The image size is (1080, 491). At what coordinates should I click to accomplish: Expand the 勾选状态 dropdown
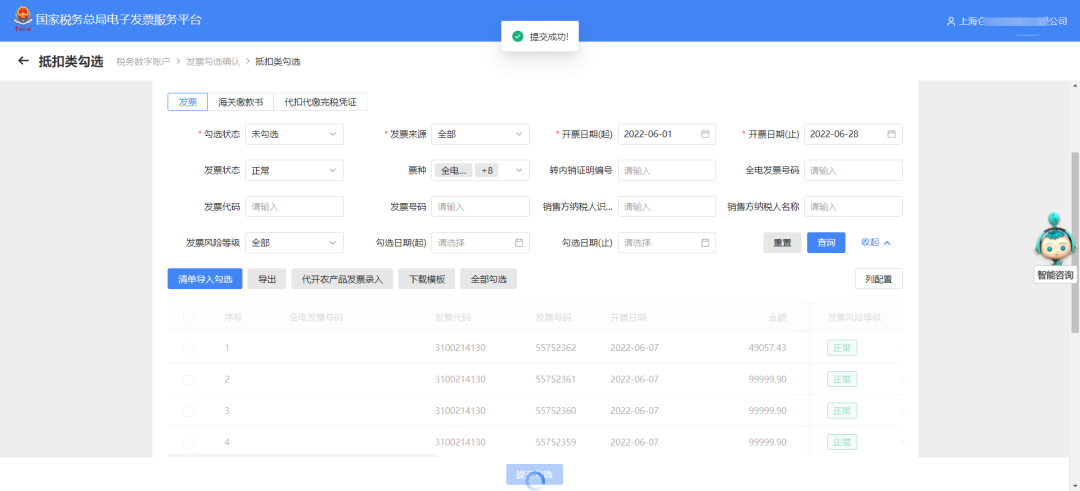point(294,134)
